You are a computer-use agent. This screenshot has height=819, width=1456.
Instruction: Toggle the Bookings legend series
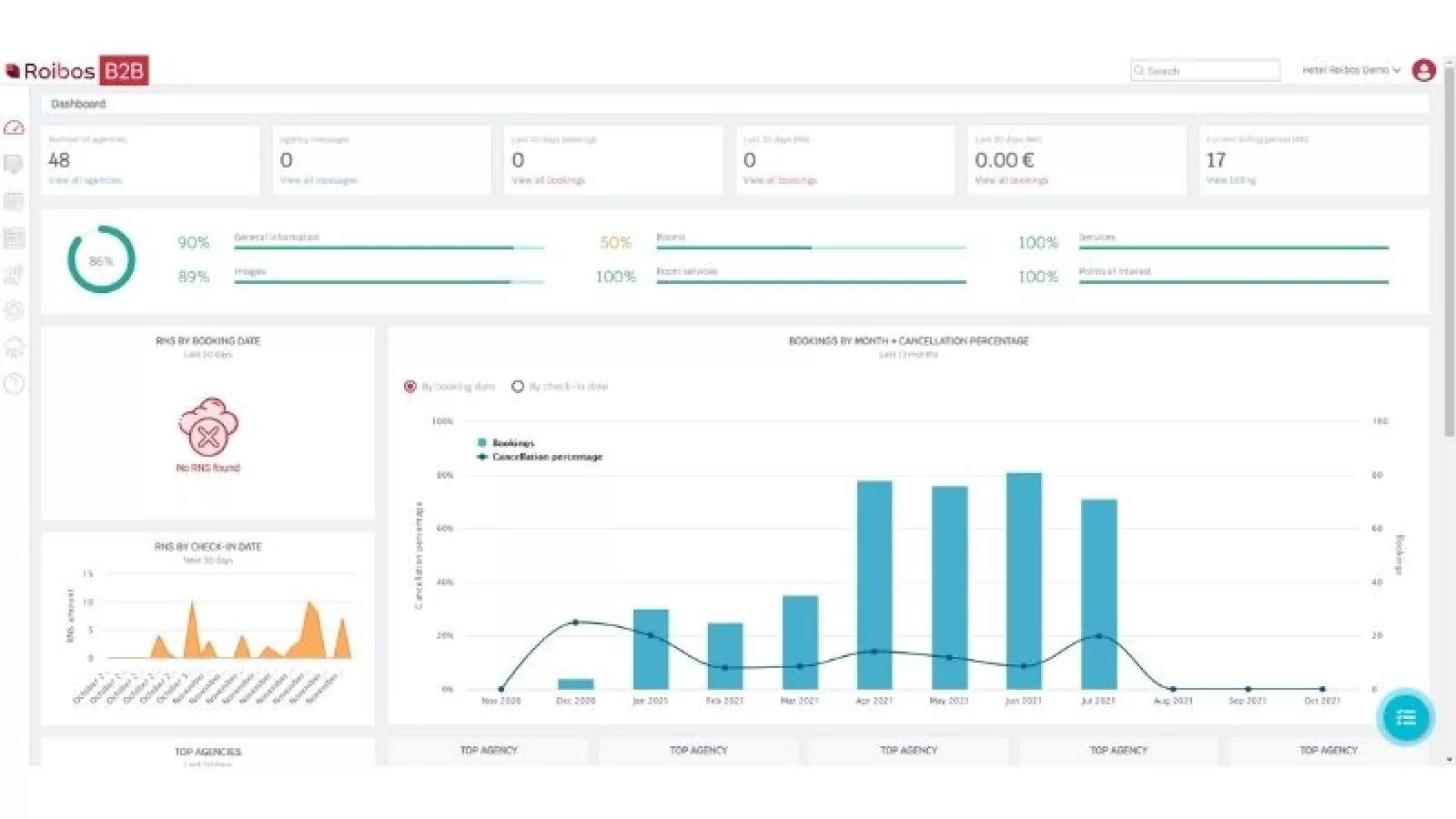point(511,443)
